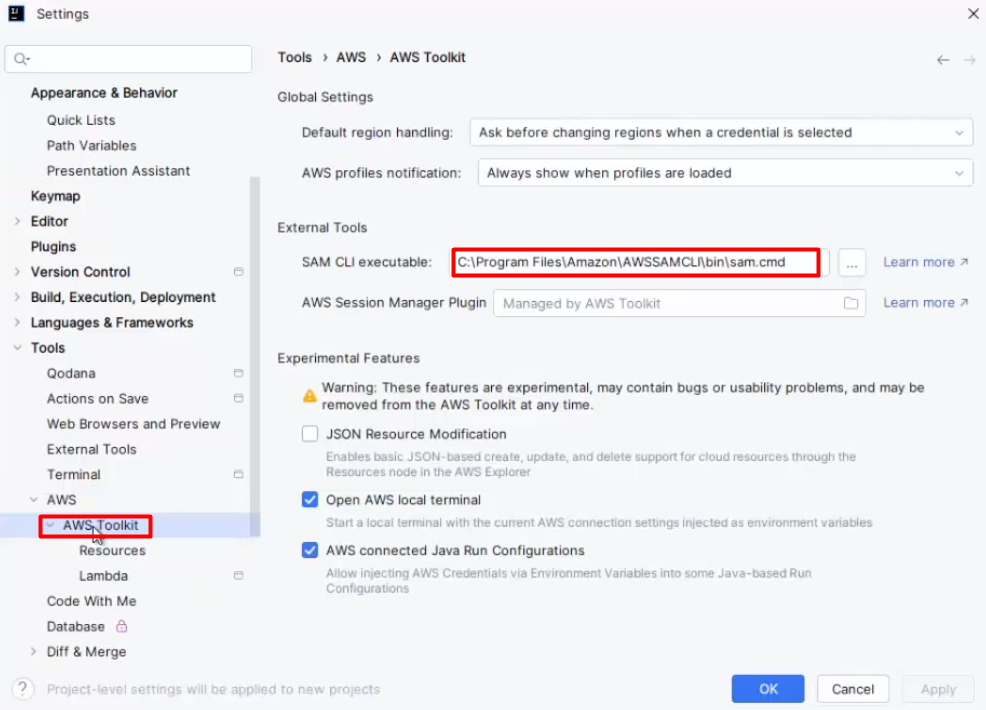This screenshot has height=710, width=986.
Task: Click project-level icon next to Version Control
Action: 238,272
